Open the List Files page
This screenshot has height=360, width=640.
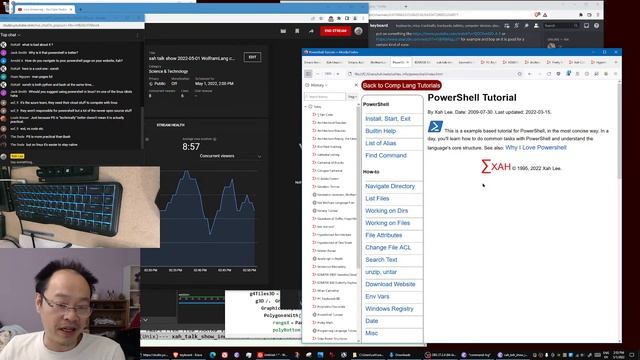377,198
